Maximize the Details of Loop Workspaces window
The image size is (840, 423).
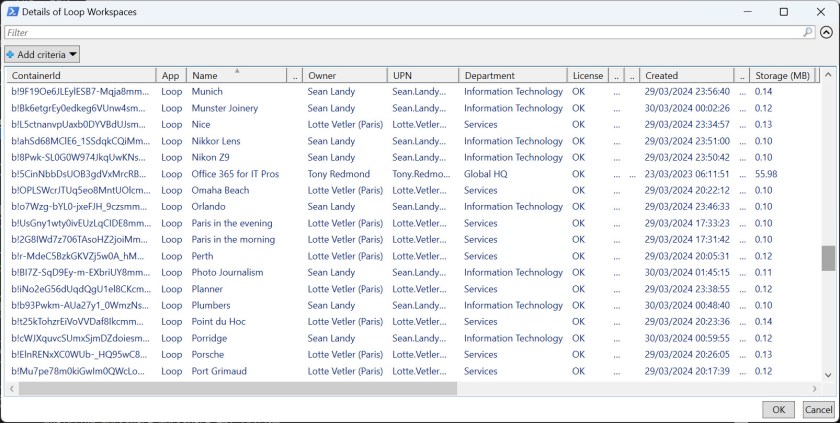coord(783,12)
